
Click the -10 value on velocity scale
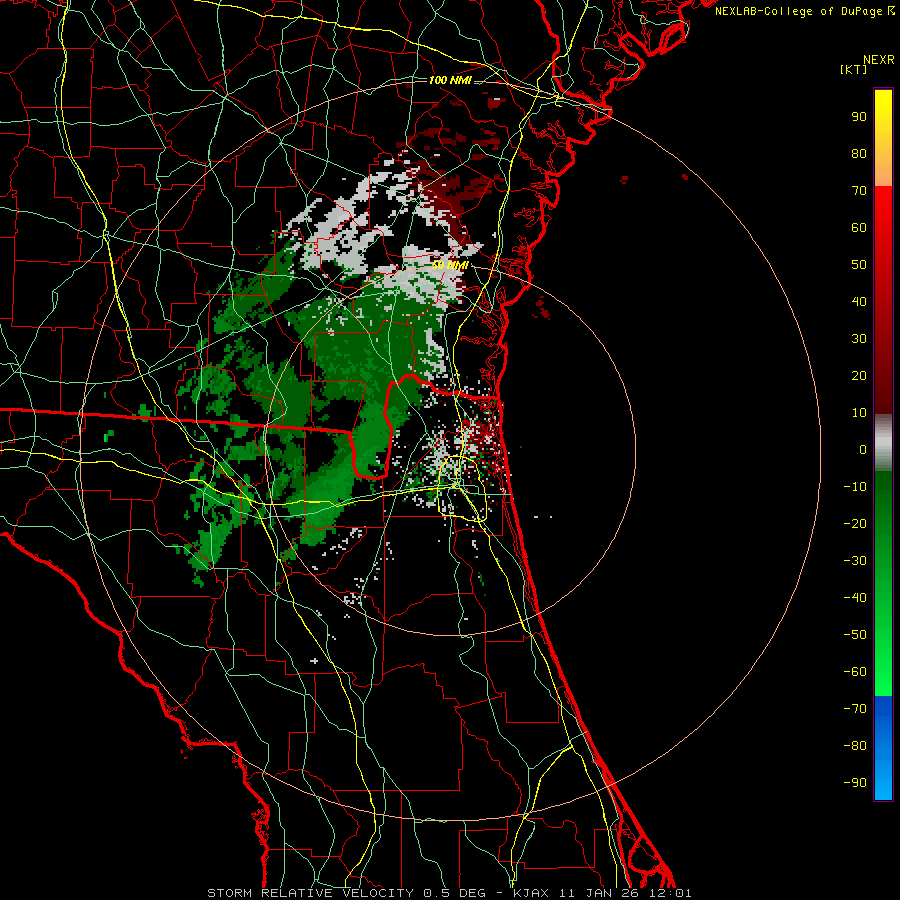coord(855,487)
